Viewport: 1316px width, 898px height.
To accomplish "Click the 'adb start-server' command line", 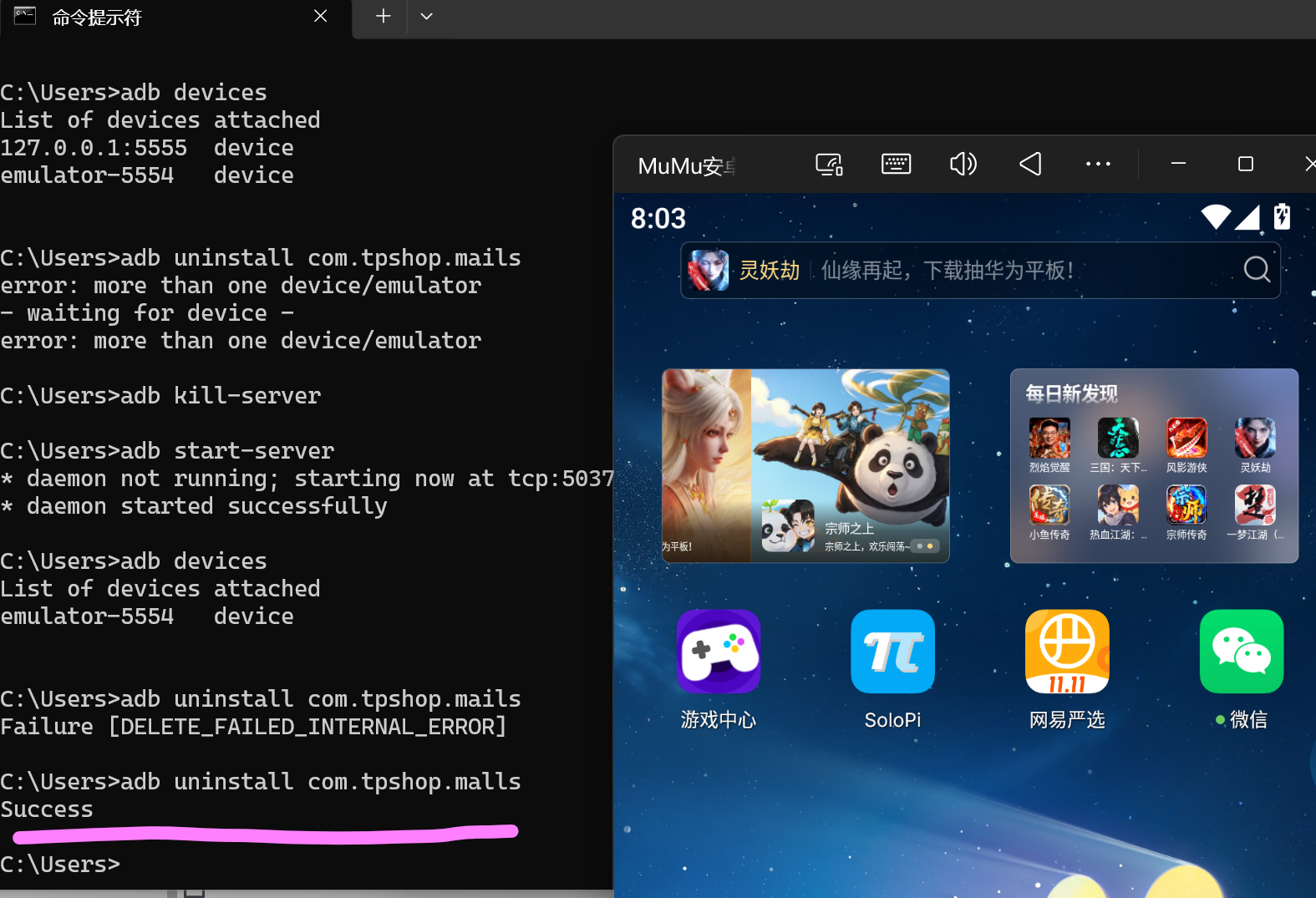I will click(167, 451).
